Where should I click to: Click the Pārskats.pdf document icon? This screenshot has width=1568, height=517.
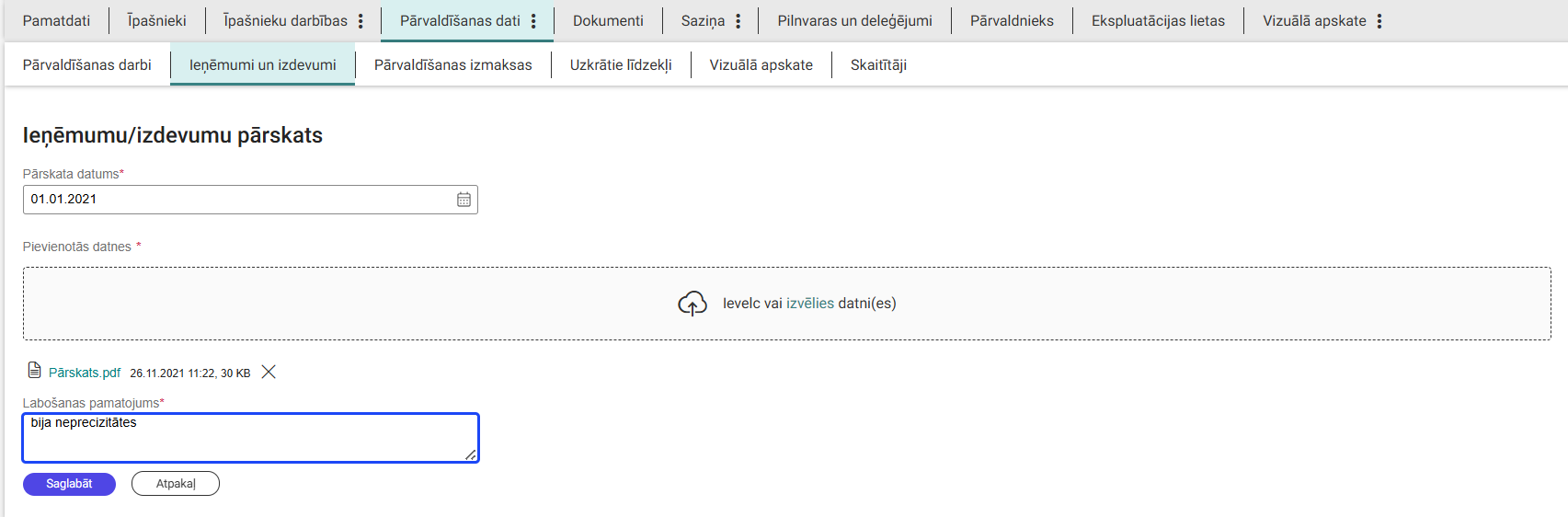[34, 371]
